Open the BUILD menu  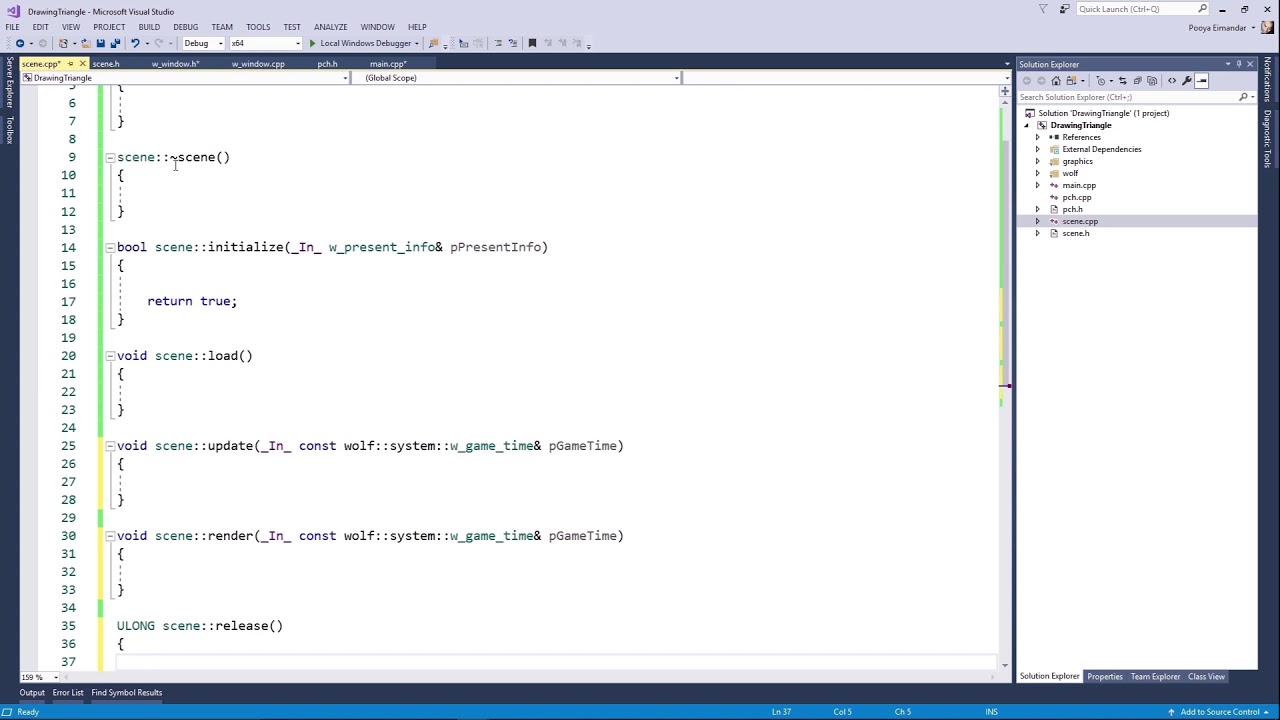[x=149, y=27]
